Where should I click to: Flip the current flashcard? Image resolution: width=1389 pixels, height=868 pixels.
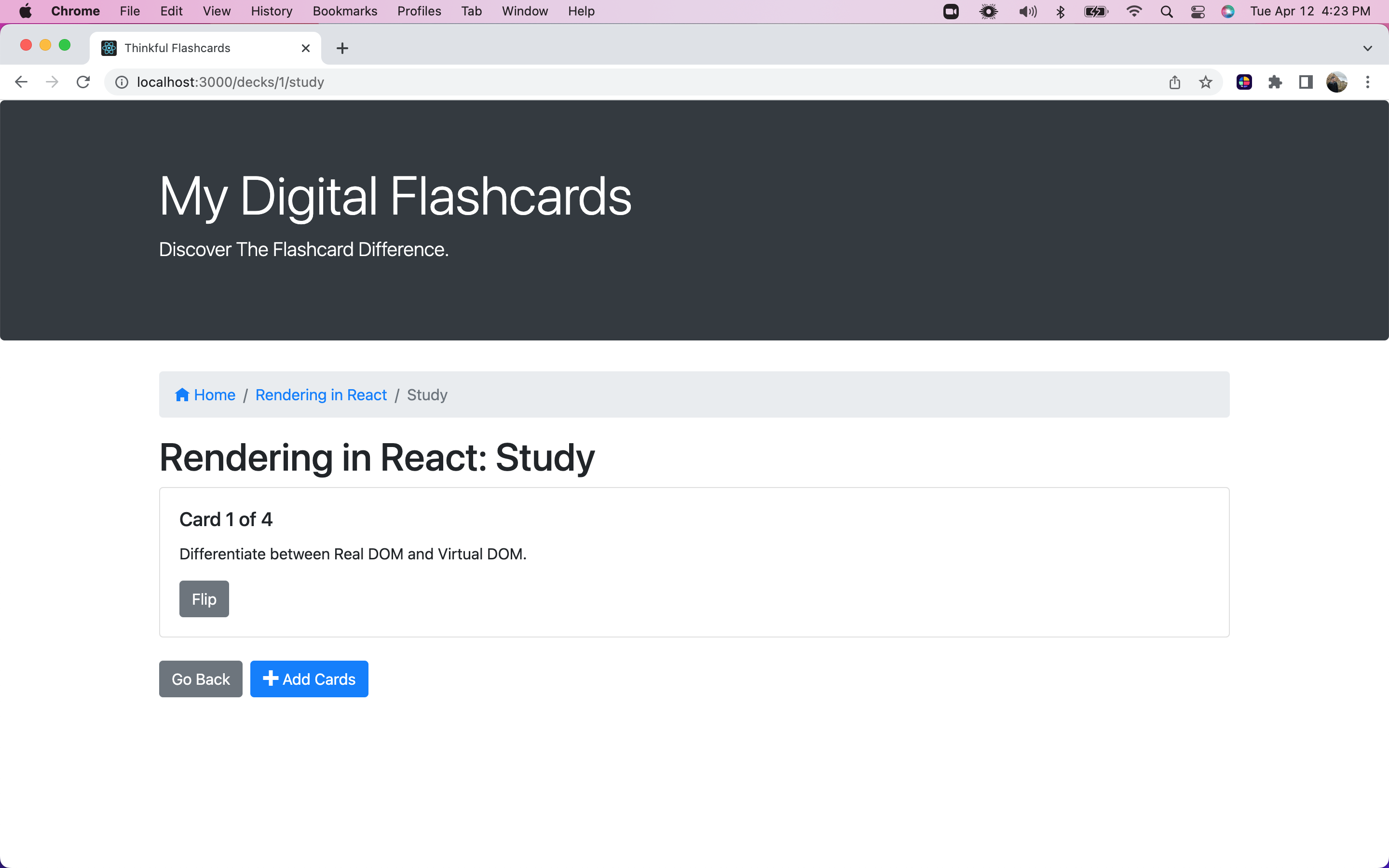pyautogui.click(x=204, y=599)
